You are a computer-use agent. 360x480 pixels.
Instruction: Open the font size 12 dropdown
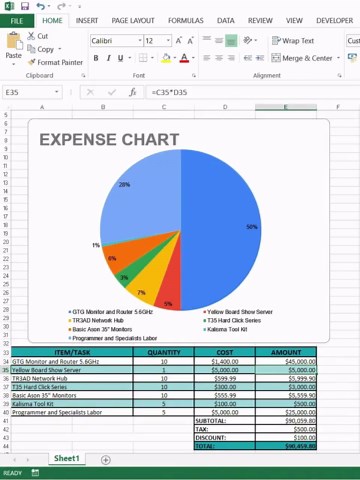pos(168,41)
